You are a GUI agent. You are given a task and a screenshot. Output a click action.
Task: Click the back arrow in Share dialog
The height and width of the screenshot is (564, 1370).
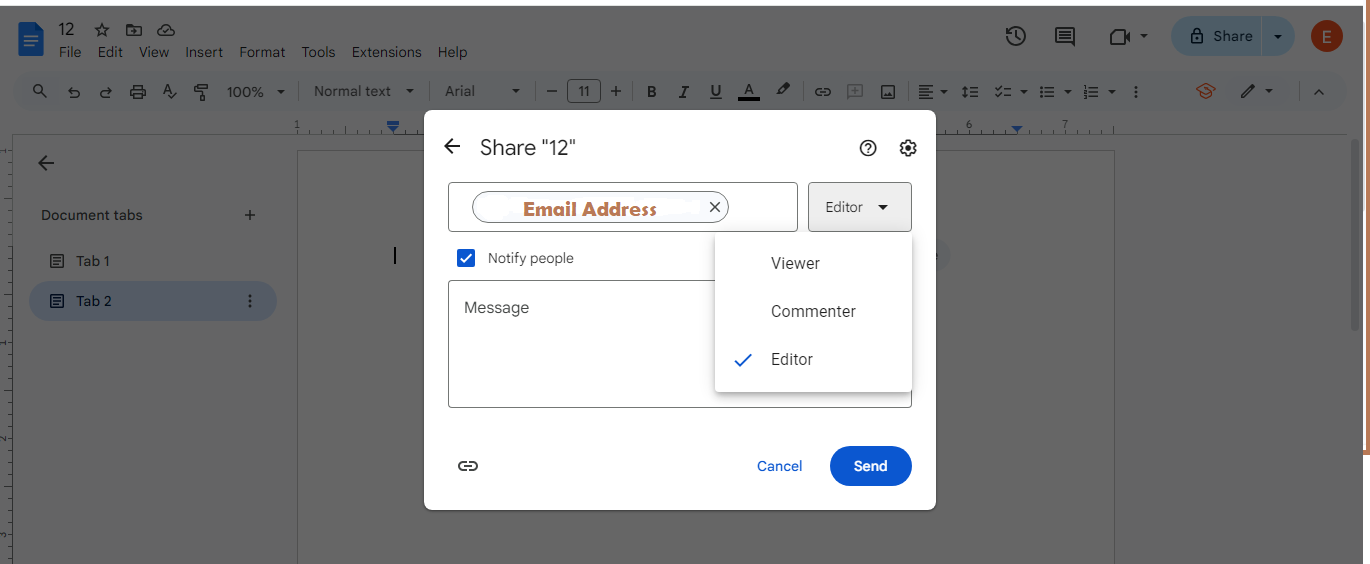click(x=452, y=147)
